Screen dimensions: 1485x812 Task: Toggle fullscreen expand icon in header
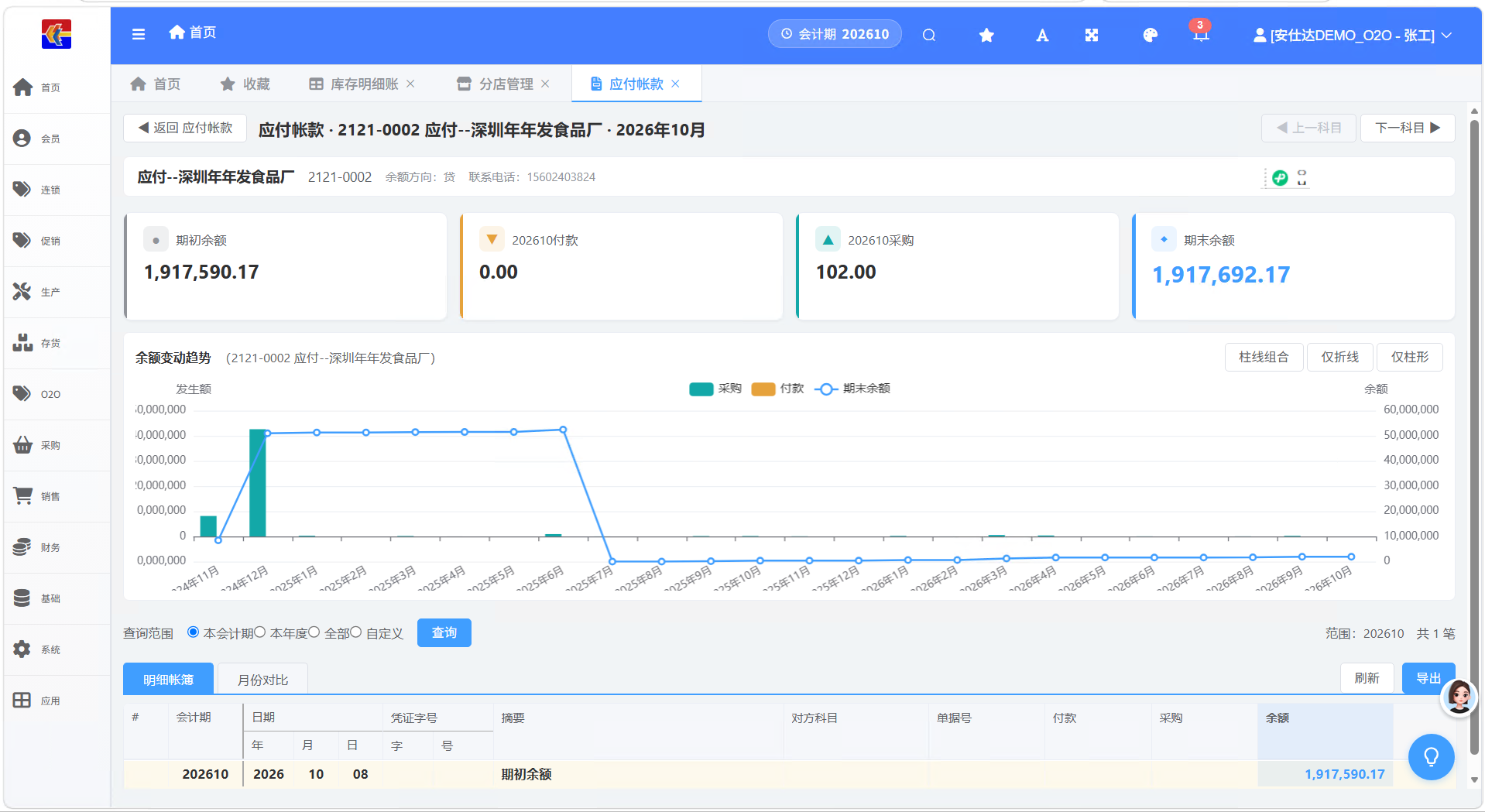pyautogui.click(x=1092, y=35)
